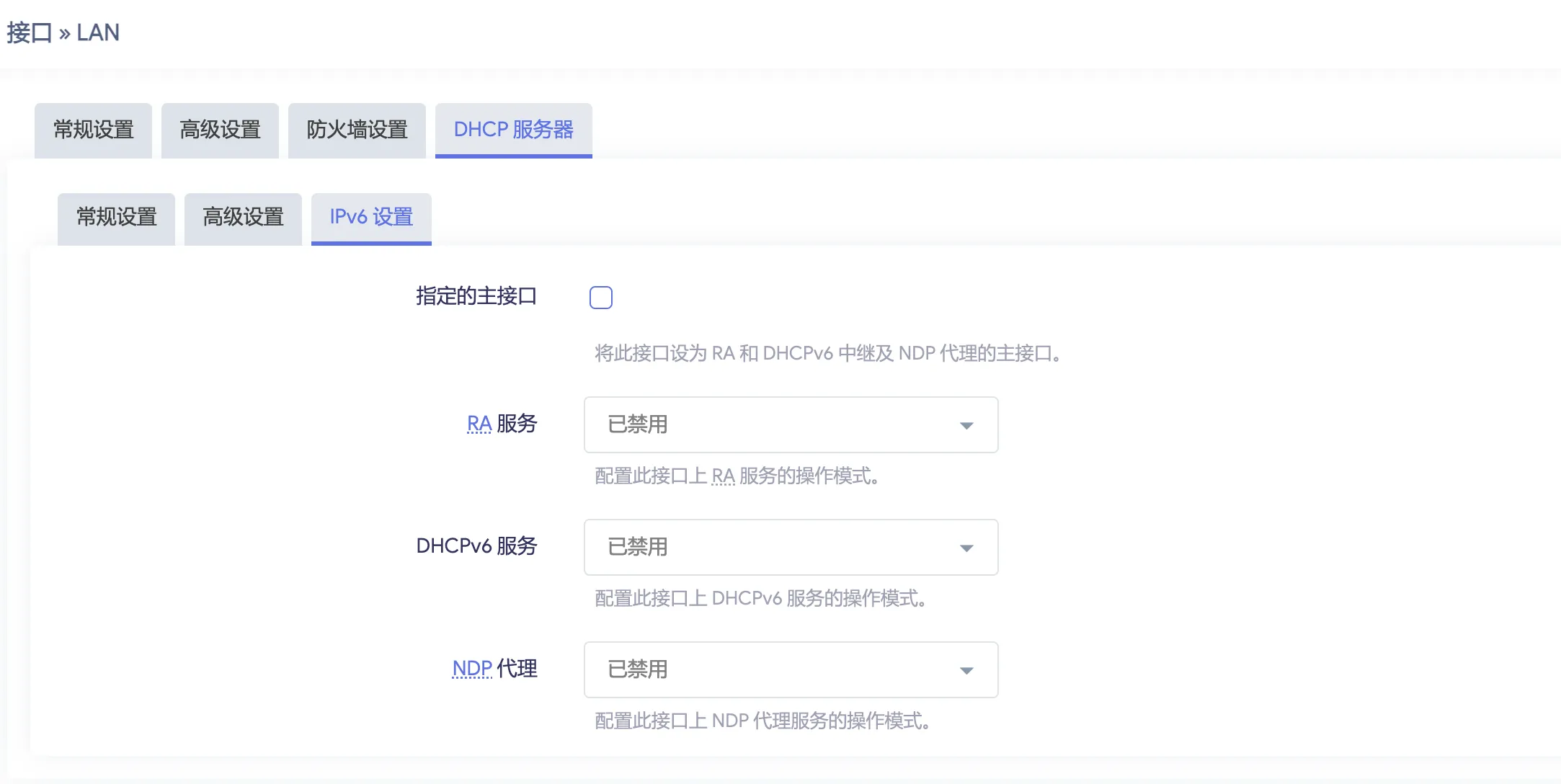Screen dimensions: 1561x784
Task: Open DHCP sub-tab 高级设置
Action: click(243, 217)
